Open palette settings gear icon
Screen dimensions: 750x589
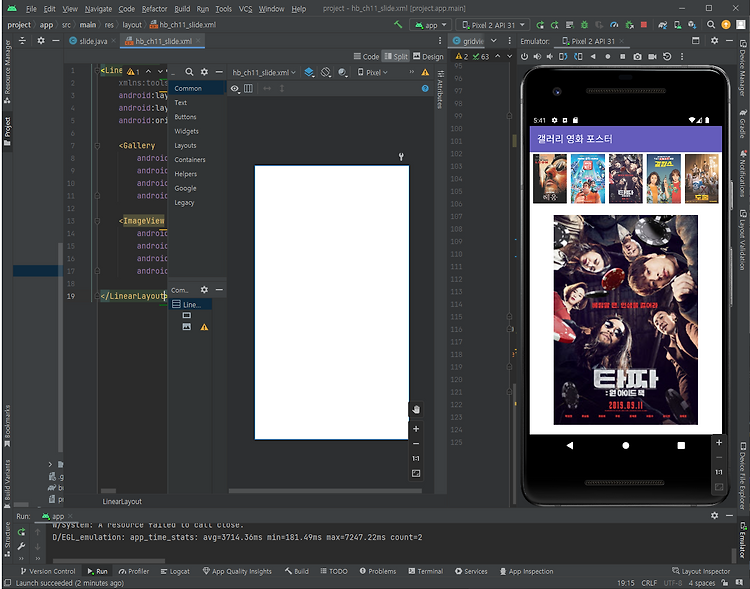pyautogui.click(x=204, y=72)
